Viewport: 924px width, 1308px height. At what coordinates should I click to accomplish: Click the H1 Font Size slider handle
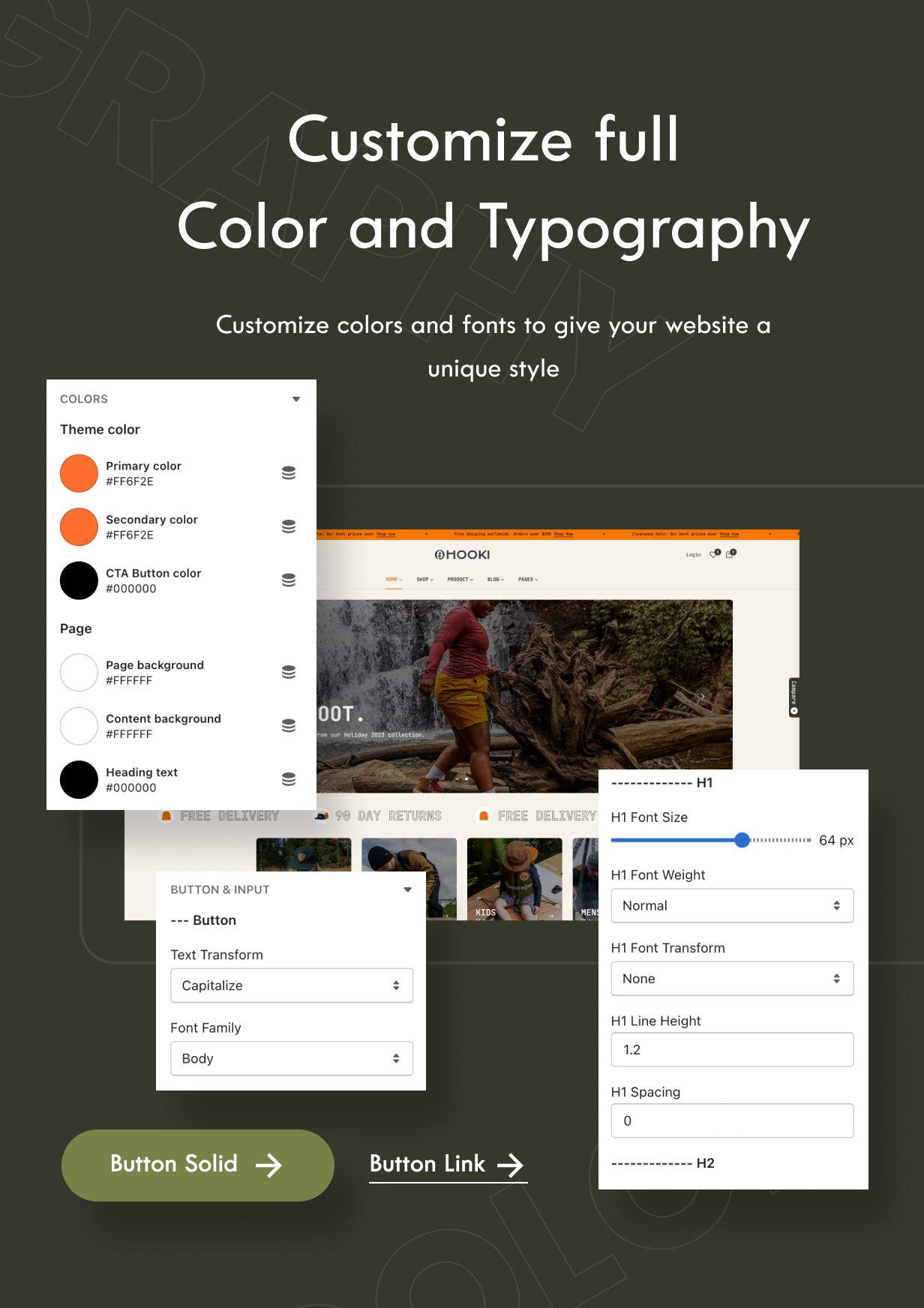tap(742, 840)
